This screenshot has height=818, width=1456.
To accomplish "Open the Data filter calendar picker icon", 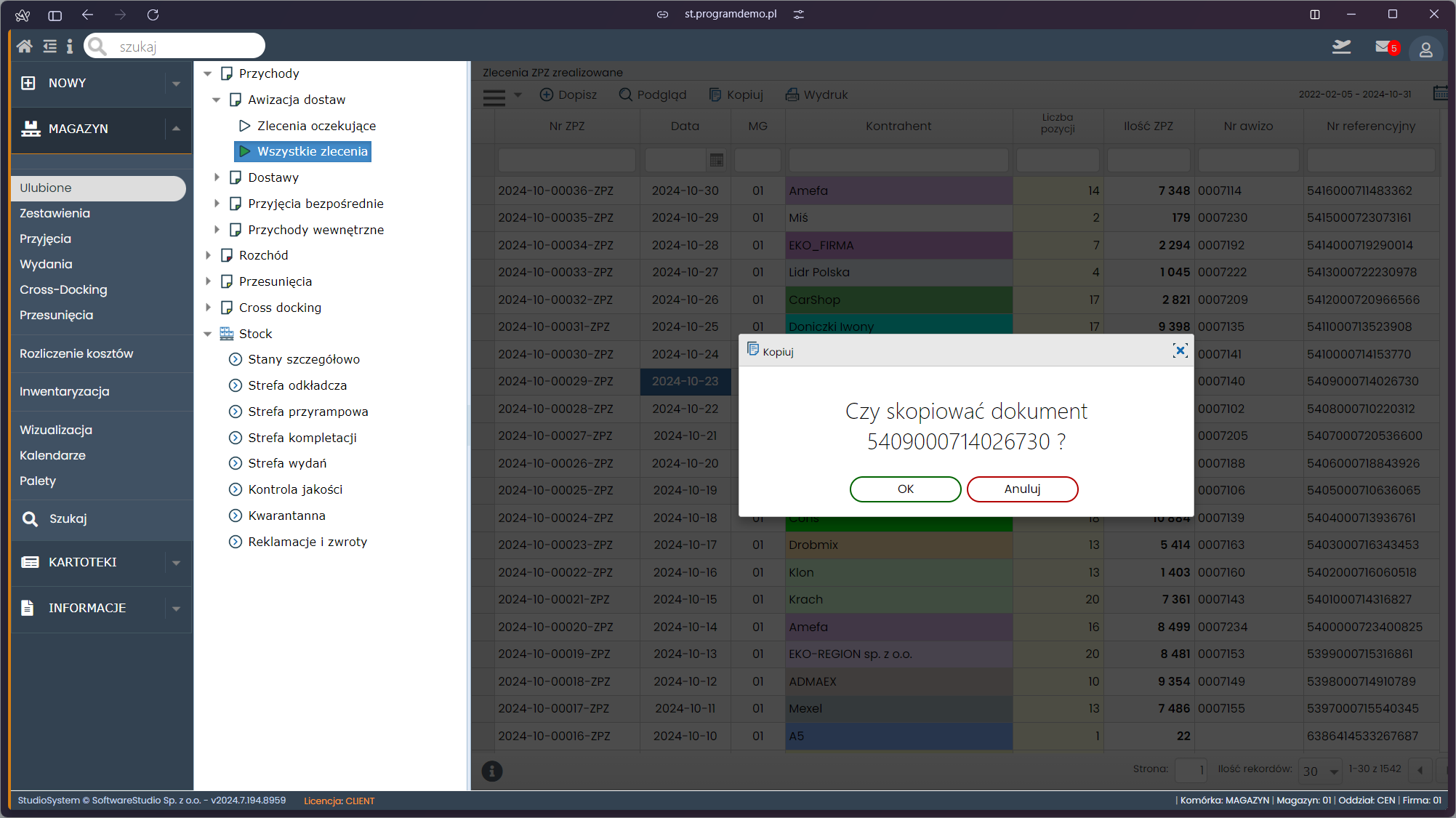I will pos(717,160).
